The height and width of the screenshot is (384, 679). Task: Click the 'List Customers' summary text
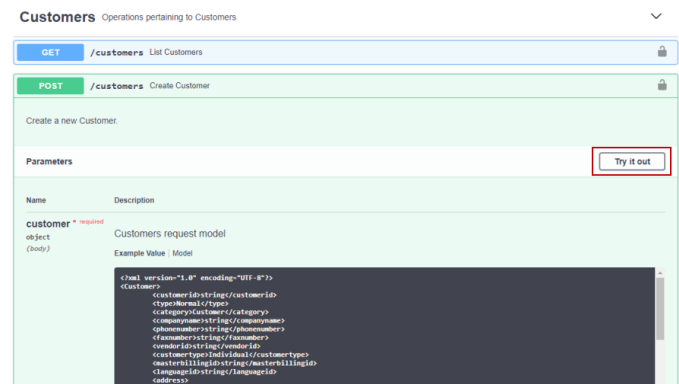[x=176, y=52]
